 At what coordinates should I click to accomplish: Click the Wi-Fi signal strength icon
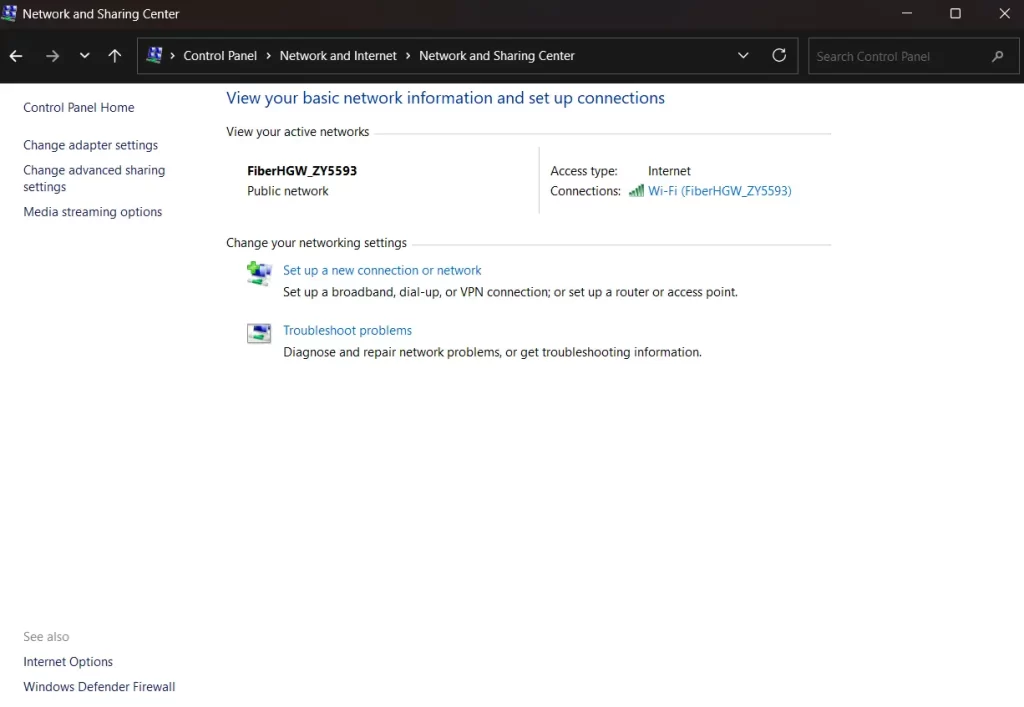pos(636,190)
